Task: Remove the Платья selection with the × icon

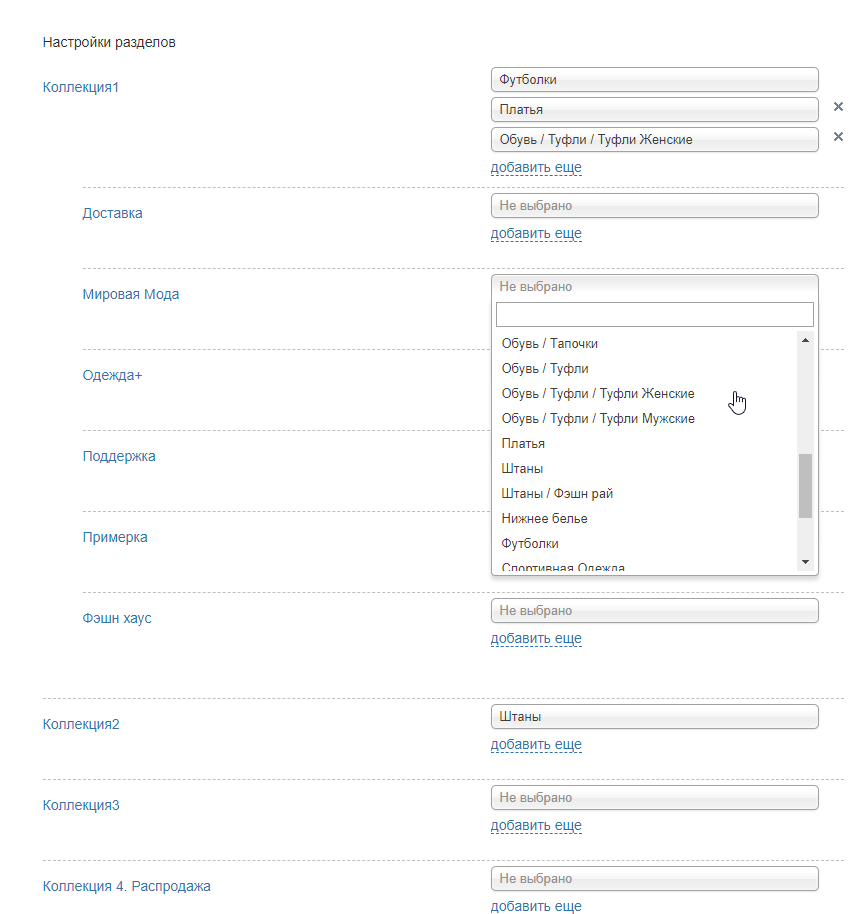Action: [x=838, y=107]
